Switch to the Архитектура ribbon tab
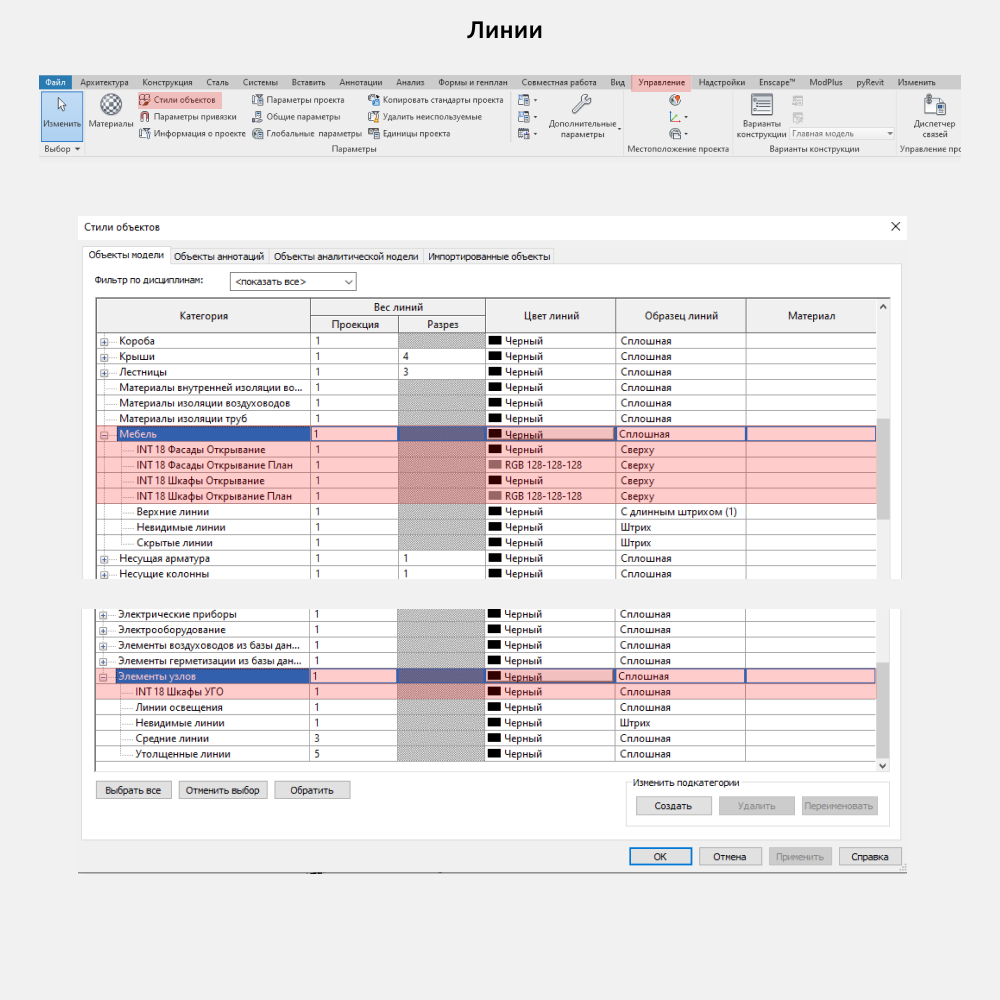This screenshot has height=1000, width=1000. (x=104, y=82)
